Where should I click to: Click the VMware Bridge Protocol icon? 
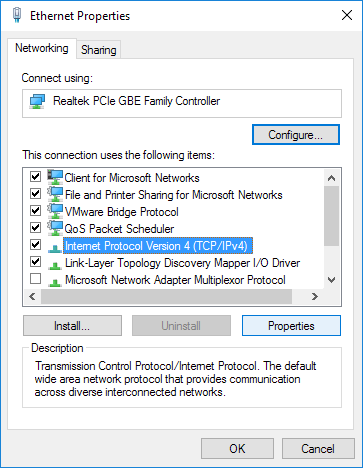coord(55,211)
